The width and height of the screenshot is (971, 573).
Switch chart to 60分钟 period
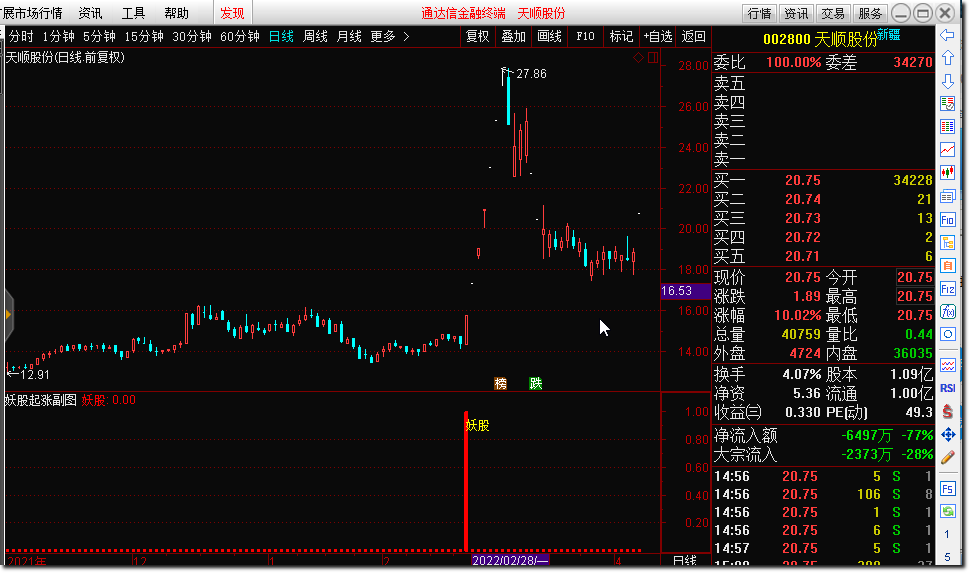click(x=240, y=37)
